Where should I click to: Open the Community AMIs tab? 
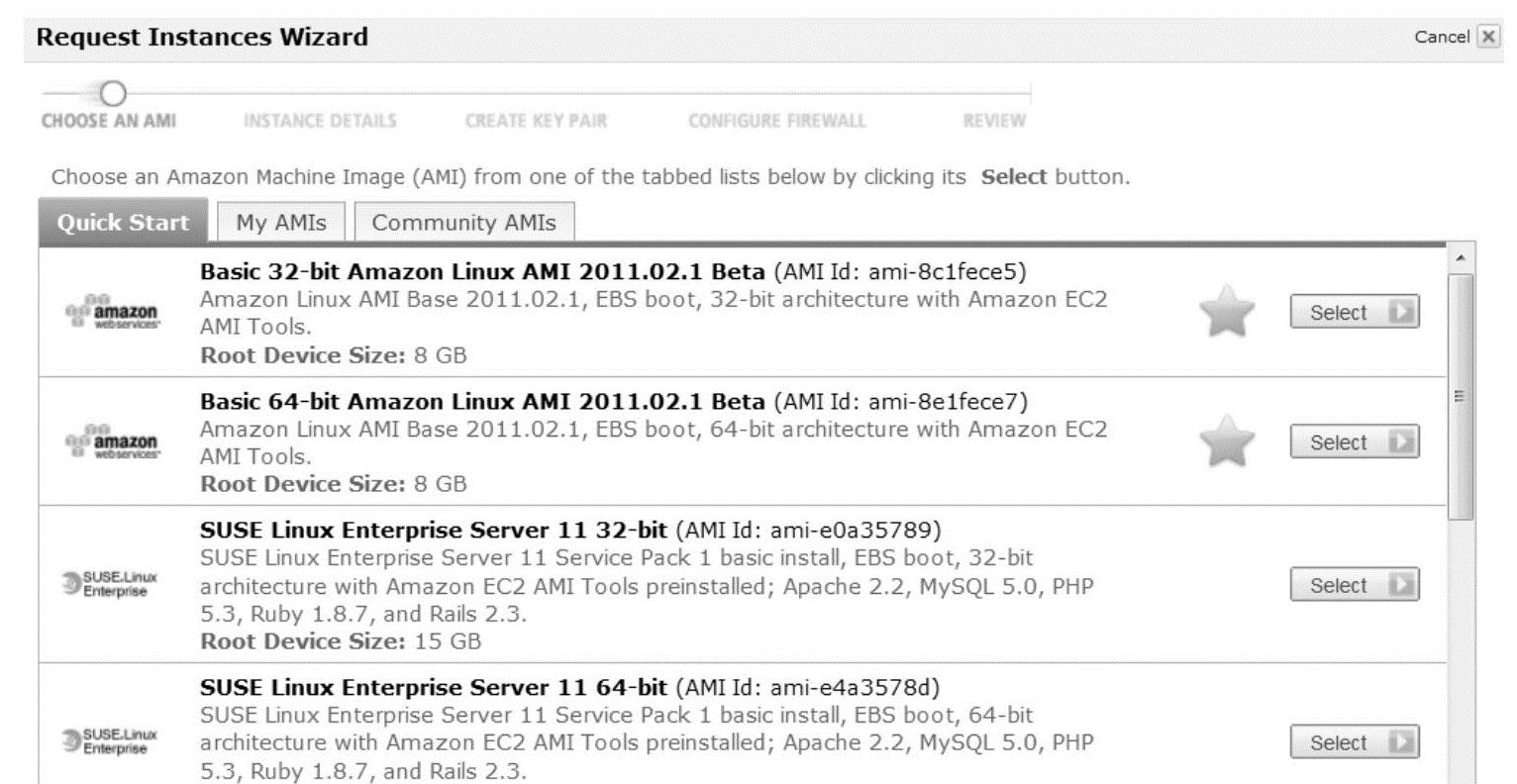(463, 223)
